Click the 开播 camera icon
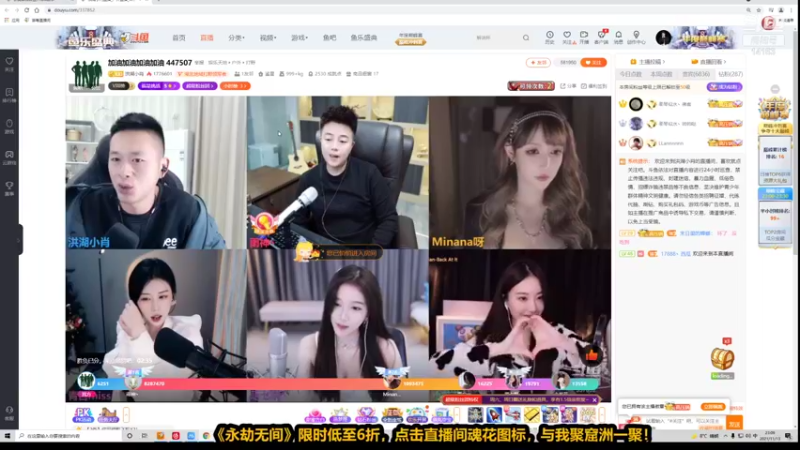The image size is (800, 450). (x=584, y=37)
